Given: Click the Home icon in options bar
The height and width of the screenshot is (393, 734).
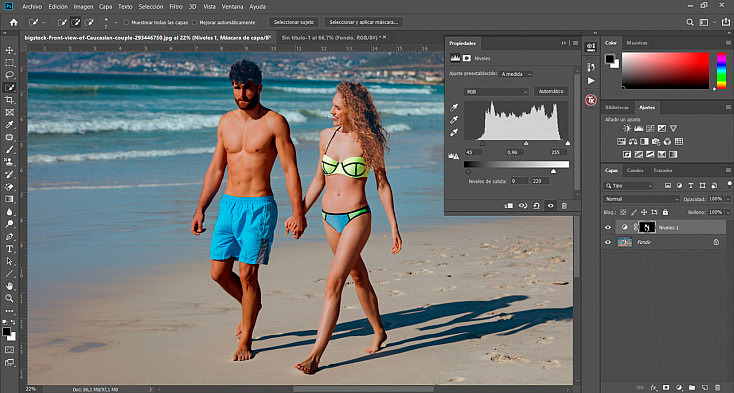Looking at the screenshot, I should pos(14,22).
